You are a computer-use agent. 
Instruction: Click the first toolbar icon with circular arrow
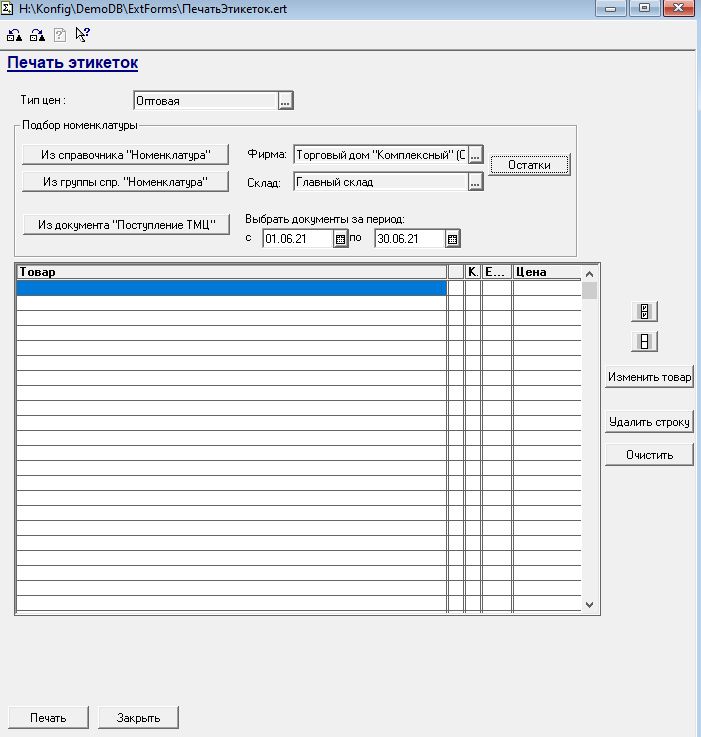[14, 34]
